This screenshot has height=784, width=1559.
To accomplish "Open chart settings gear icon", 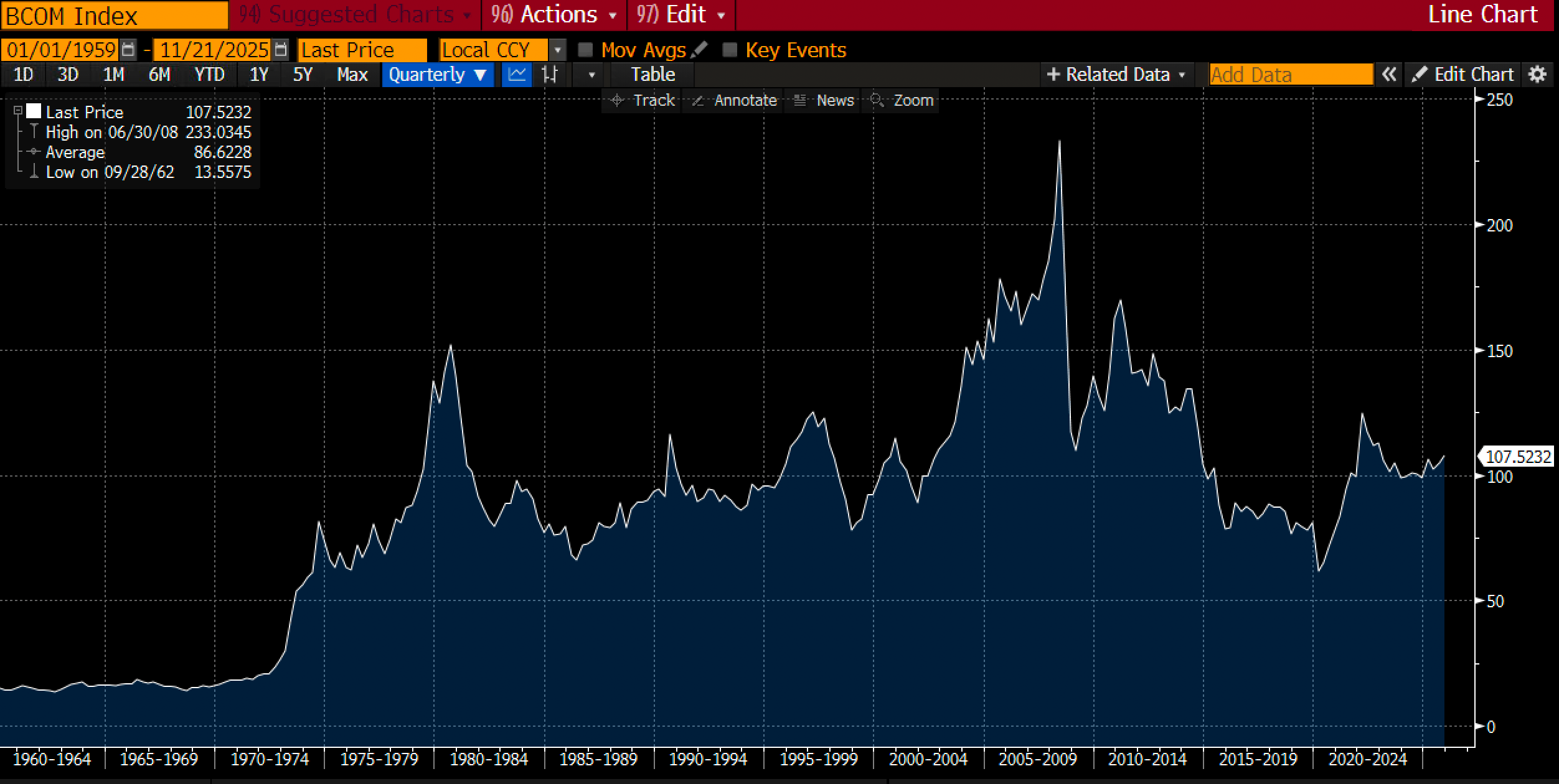I will (1537, 75).
